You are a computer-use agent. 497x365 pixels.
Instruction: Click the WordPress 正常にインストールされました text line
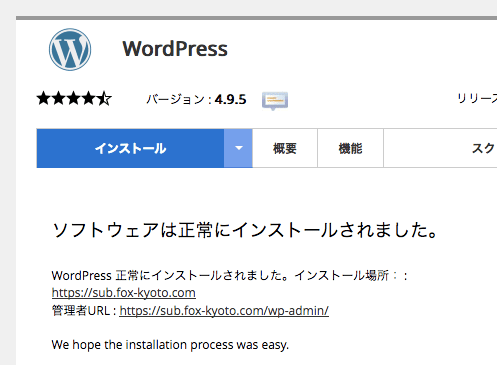[x=230, y=276]
